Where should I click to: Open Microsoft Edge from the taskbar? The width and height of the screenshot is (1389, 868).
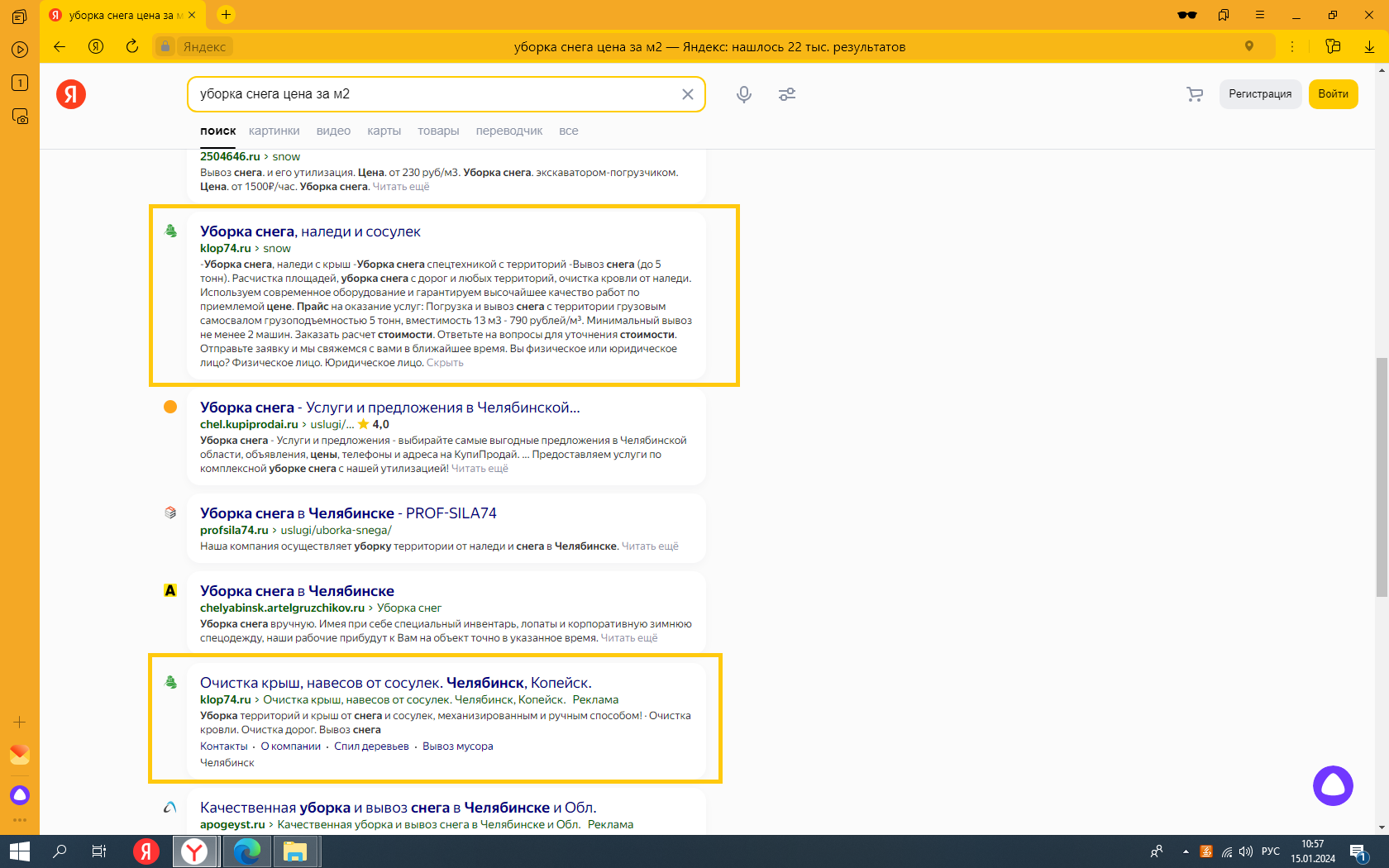click(246, 851)
